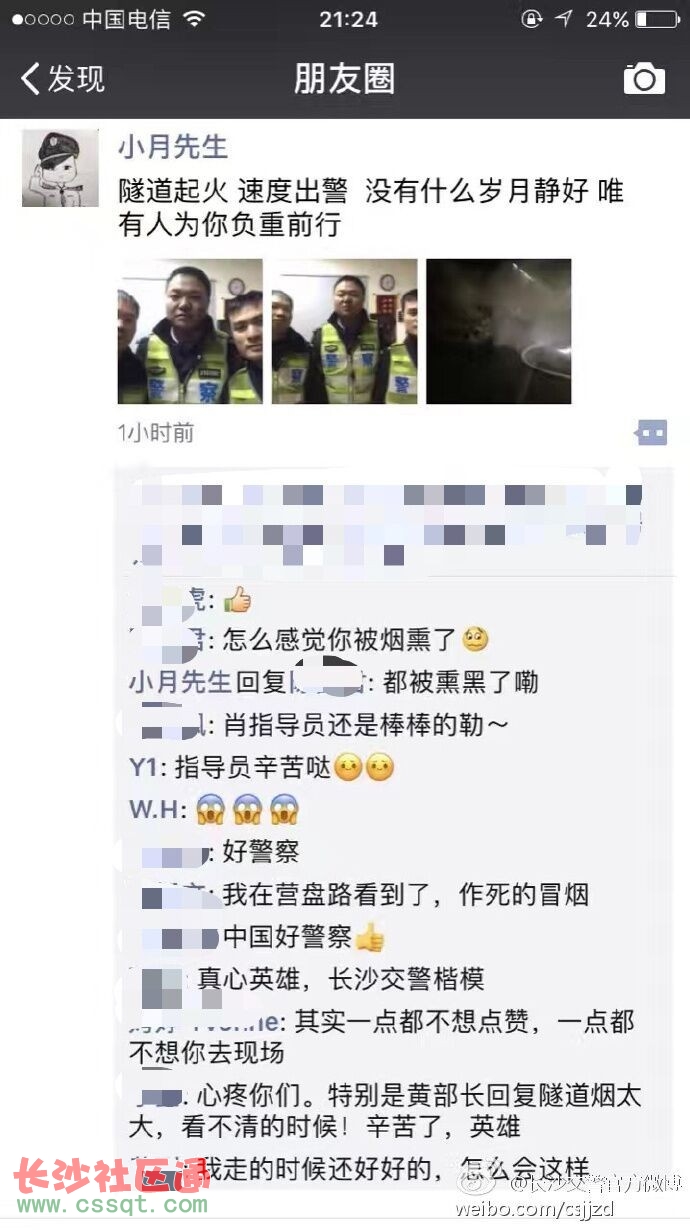Tap comment 真心英雄，长沙交警楷模
The height and width of the screenshot is (1230, 690).
point(341,977)
